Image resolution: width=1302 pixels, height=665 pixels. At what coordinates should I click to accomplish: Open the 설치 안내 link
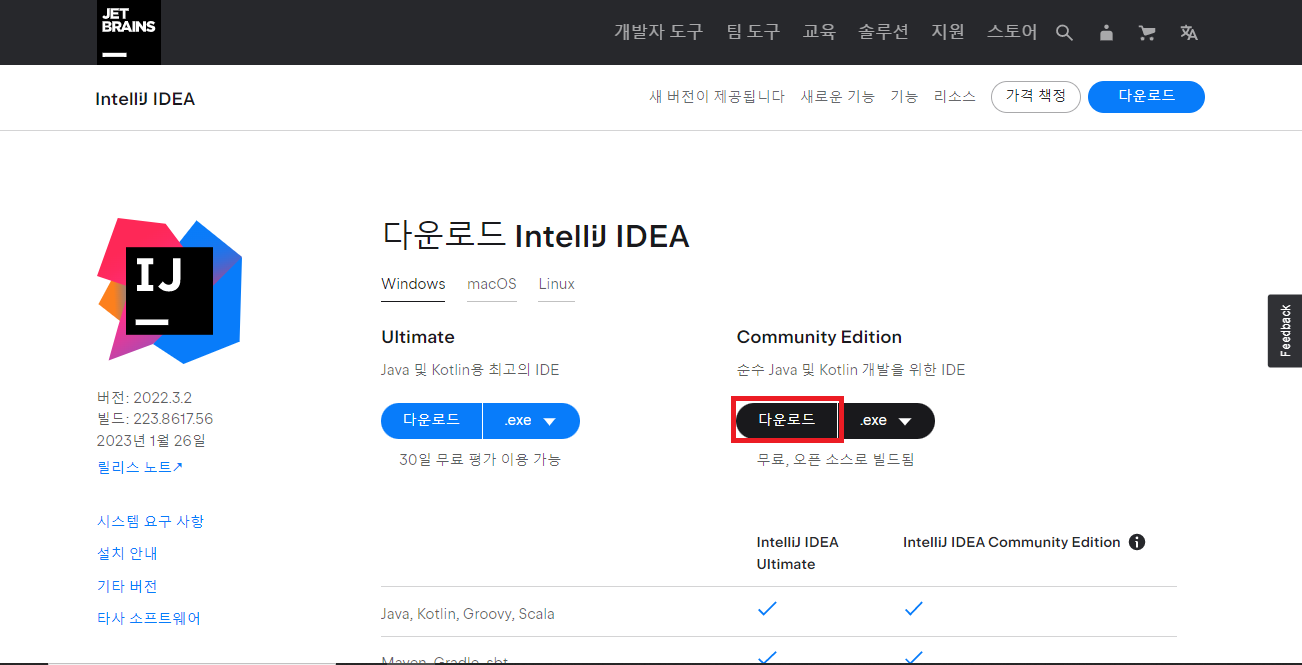point(127,553)
